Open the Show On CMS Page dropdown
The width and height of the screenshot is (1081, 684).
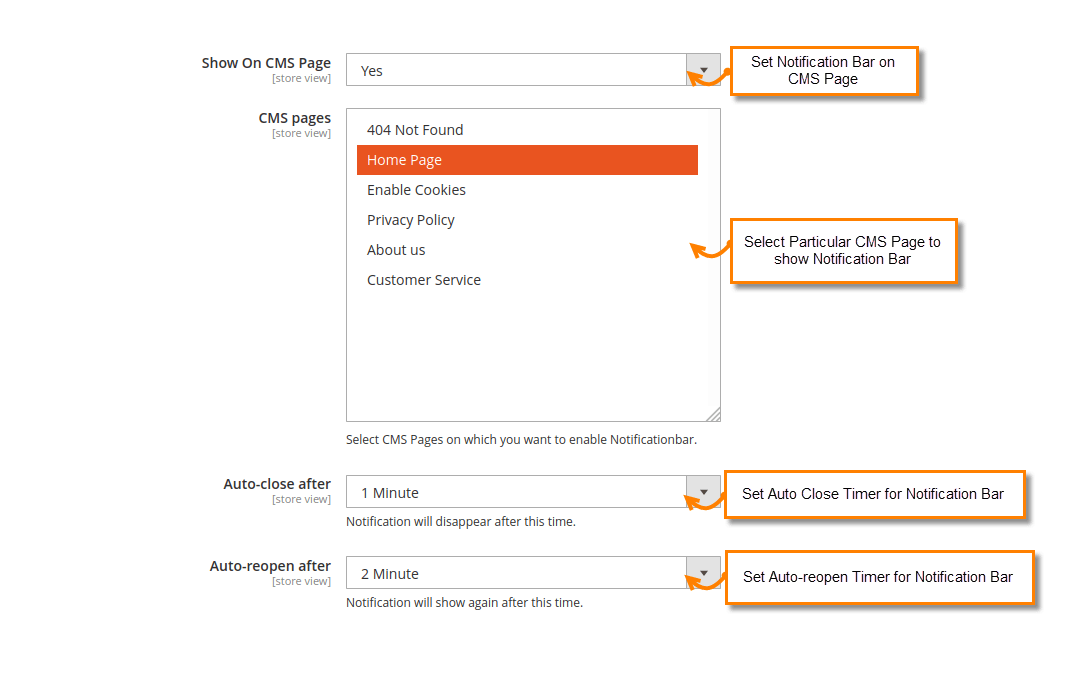click(703, 69)
